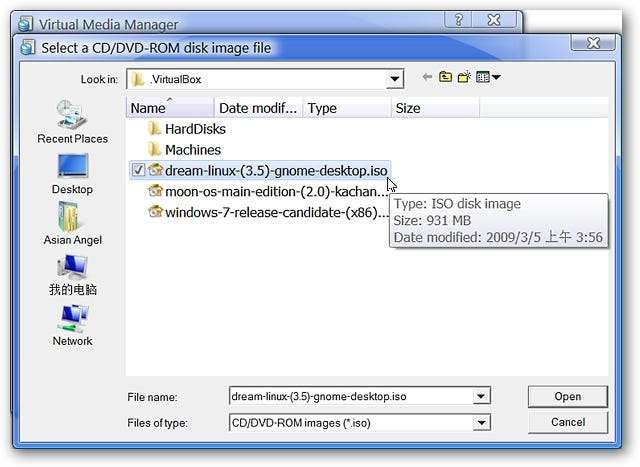The width and height of the screenshot is (640, 467).
Task: Toggle checkbox beside dream-linux ISO file
Action: [138, 170]
